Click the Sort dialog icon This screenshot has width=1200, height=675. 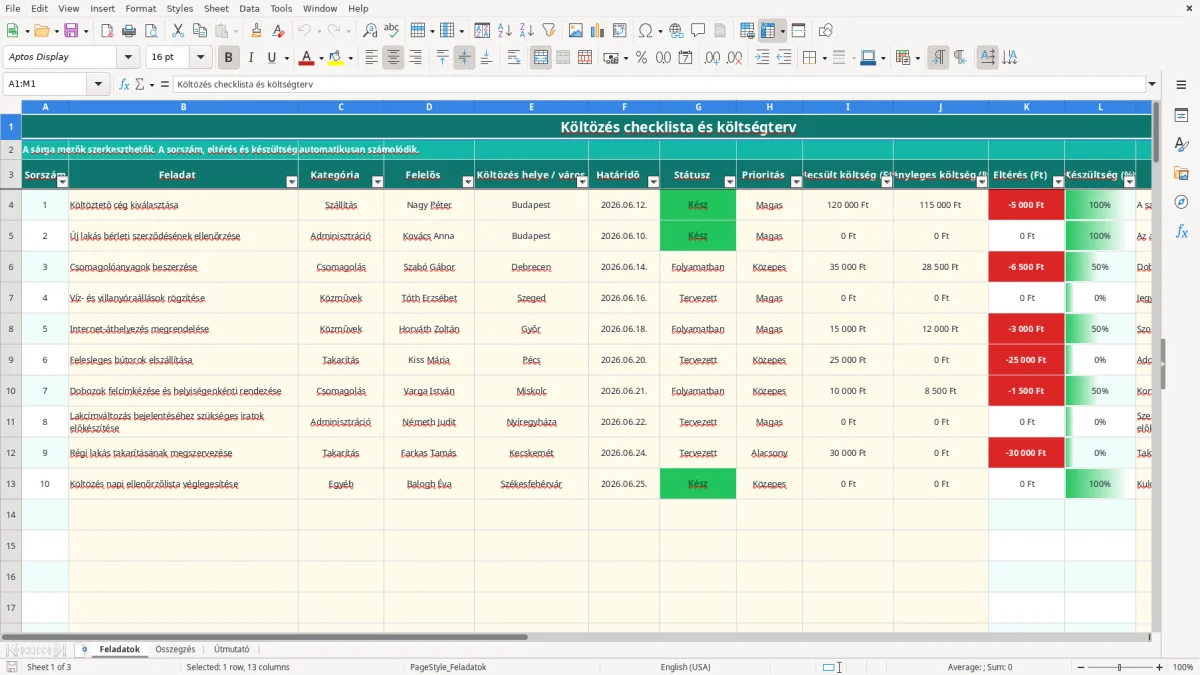[x=482, y=31]
